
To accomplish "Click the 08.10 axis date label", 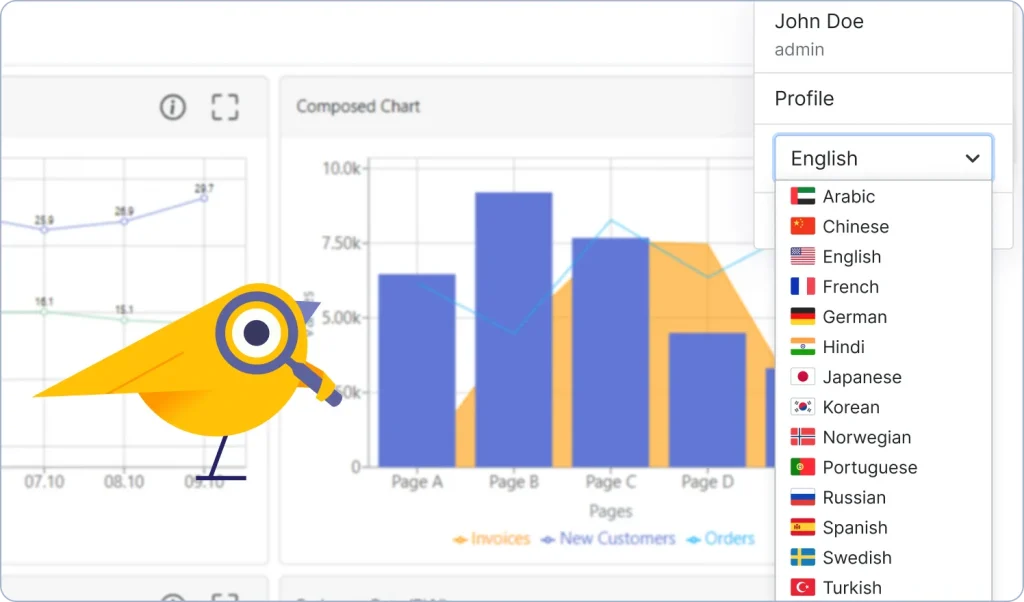I will (124, 482).
